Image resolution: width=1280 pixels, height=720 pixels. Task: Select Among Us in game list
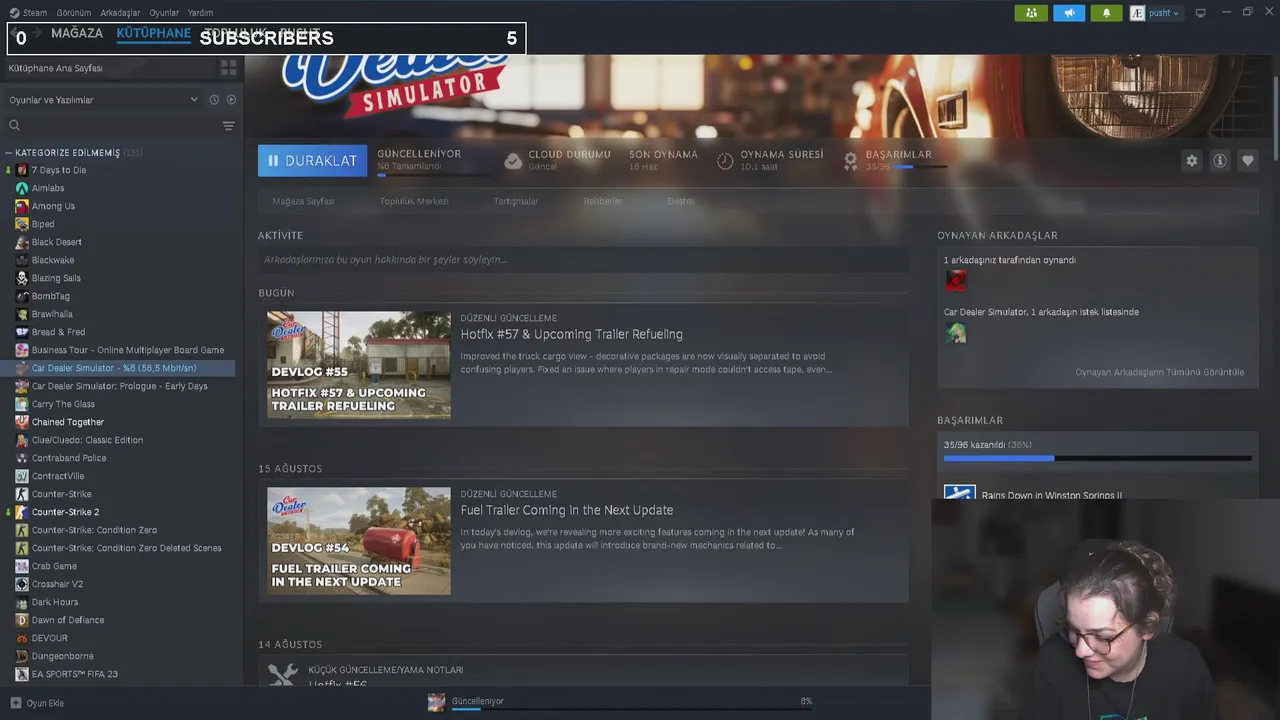53,206
